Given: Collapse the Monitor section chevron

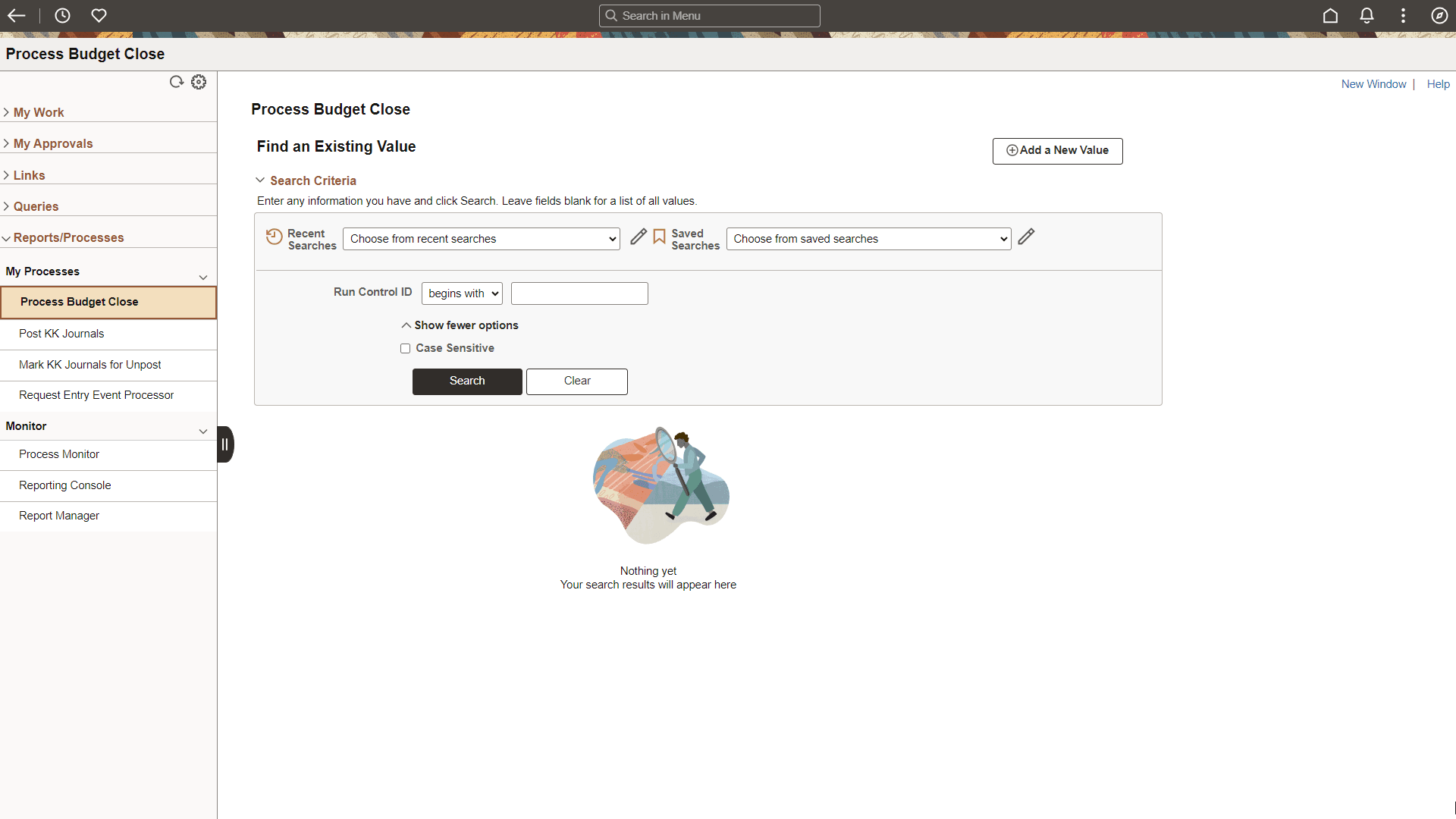Looking at the screenshot, I should (x=203, y=431).
